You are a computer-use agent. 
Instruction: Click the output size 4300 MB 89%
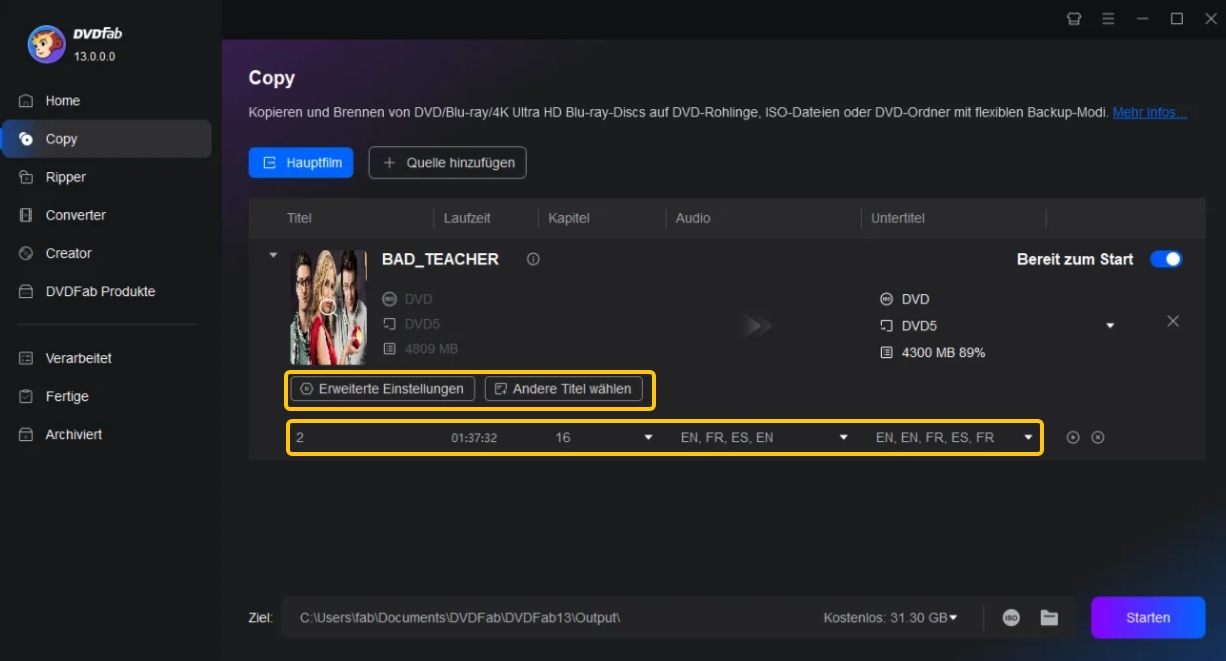[x=943, y=353]
